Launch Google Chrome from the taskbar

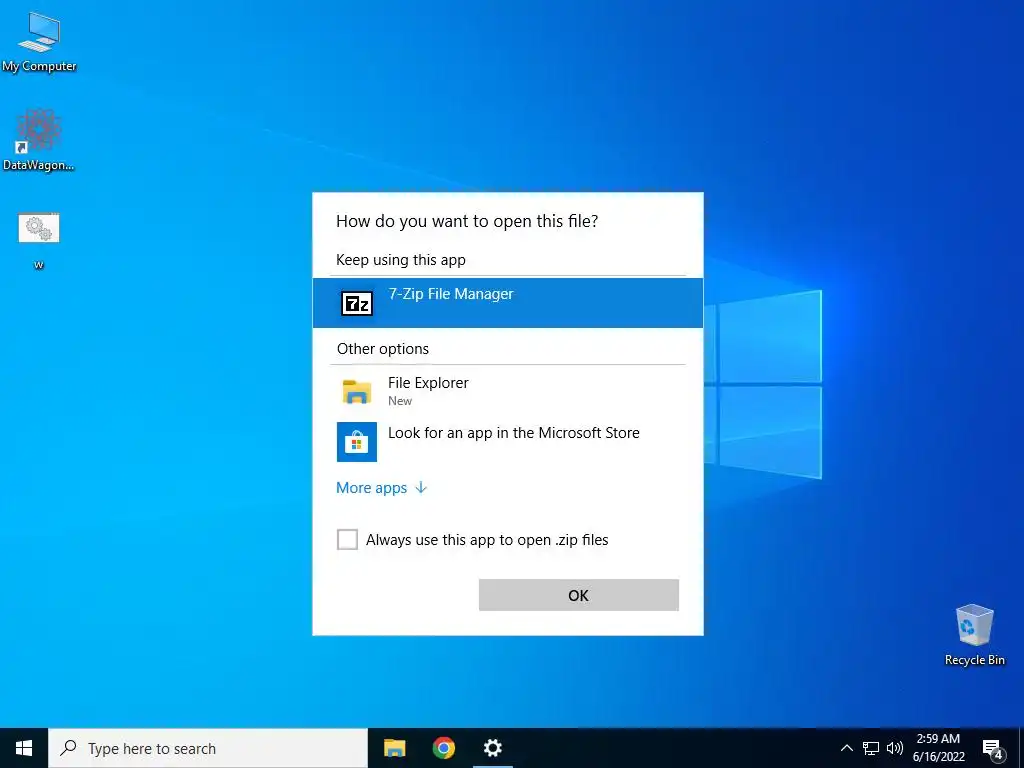point(443,748)
